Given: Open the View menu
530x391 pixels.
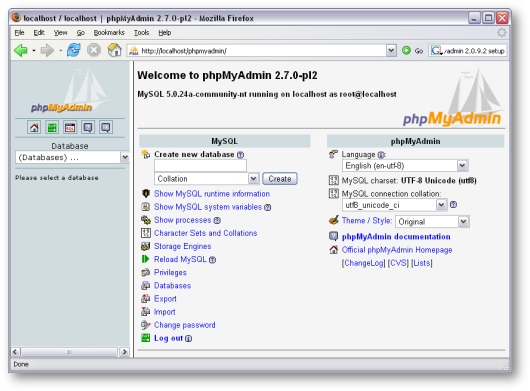Looking at the screenshot, I should click(60, 32).
